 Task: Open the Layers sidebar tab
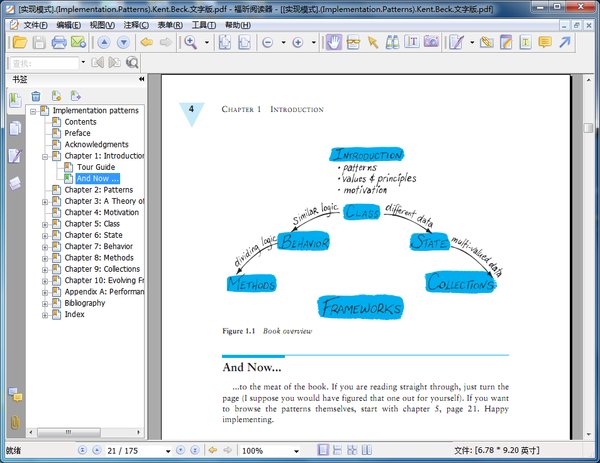click(x=15, y=184)
